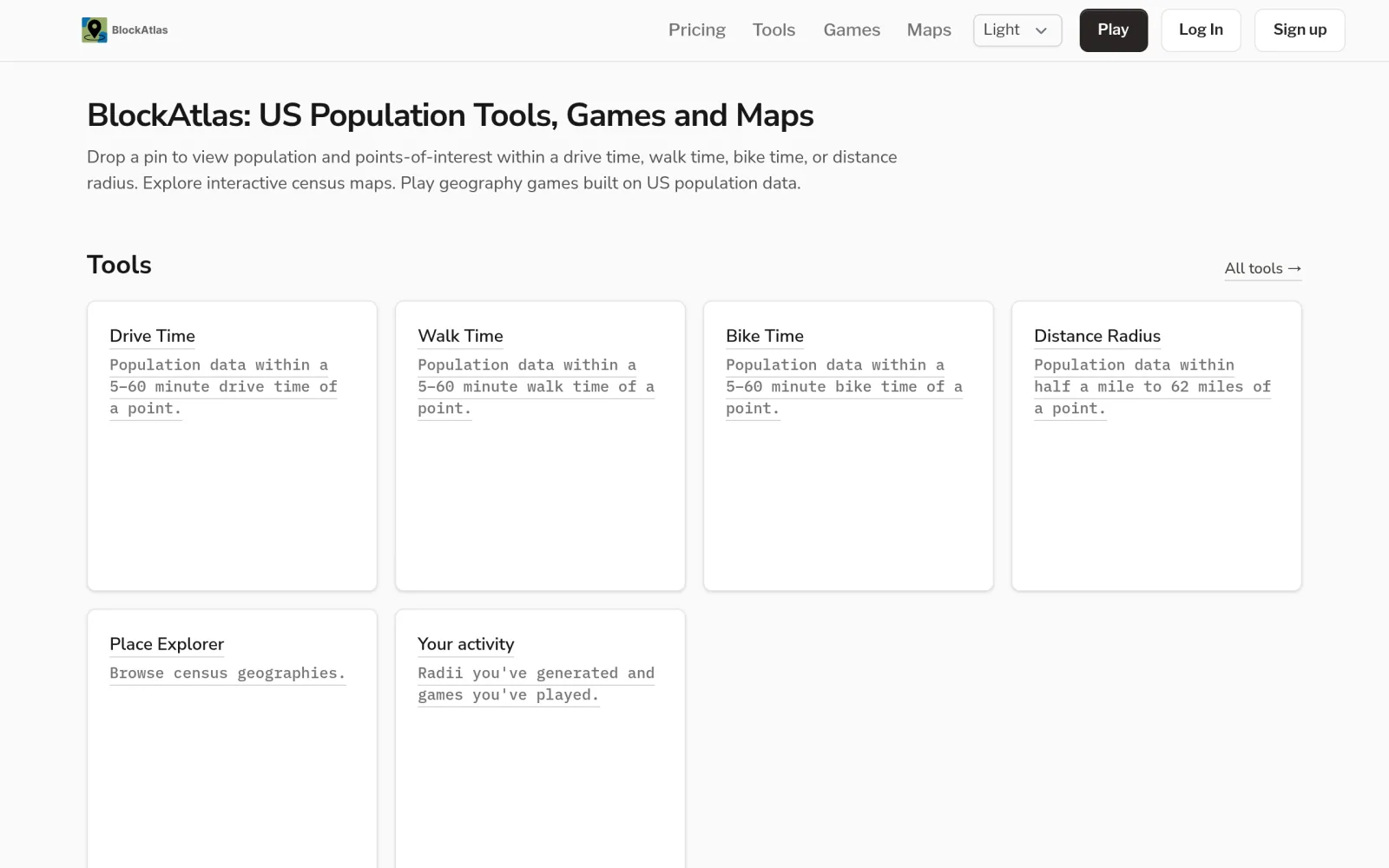Select Games in the top navigation
This screenshot has height=868, width=1389.
[852, 30]
